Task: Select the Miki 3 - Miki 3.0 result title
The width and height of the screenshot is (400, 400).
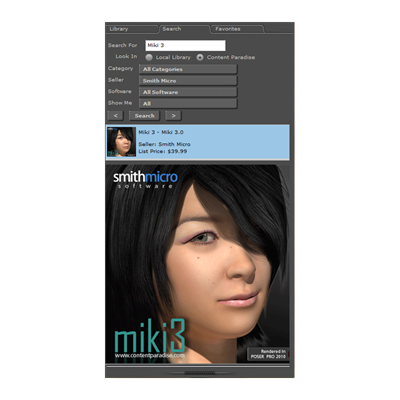Action: point(161,132)
